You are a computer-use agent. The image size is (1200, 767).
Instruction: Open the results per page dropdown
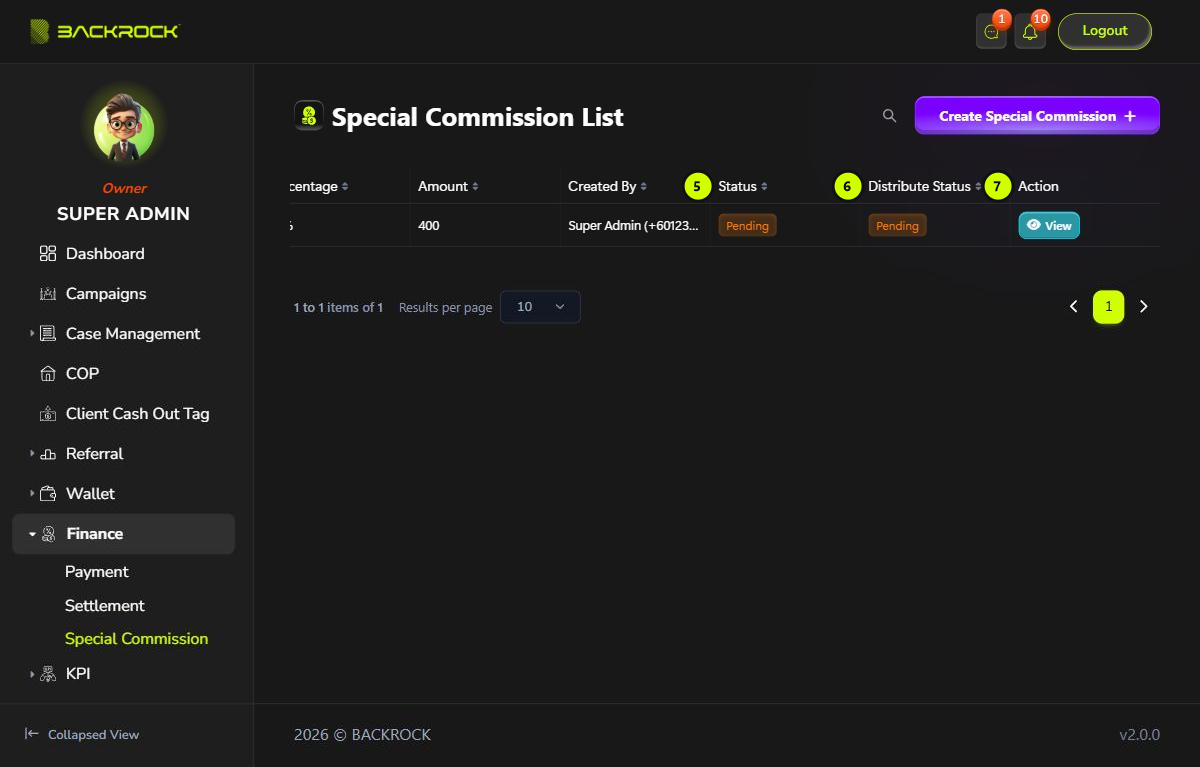(x=540, y=307)
